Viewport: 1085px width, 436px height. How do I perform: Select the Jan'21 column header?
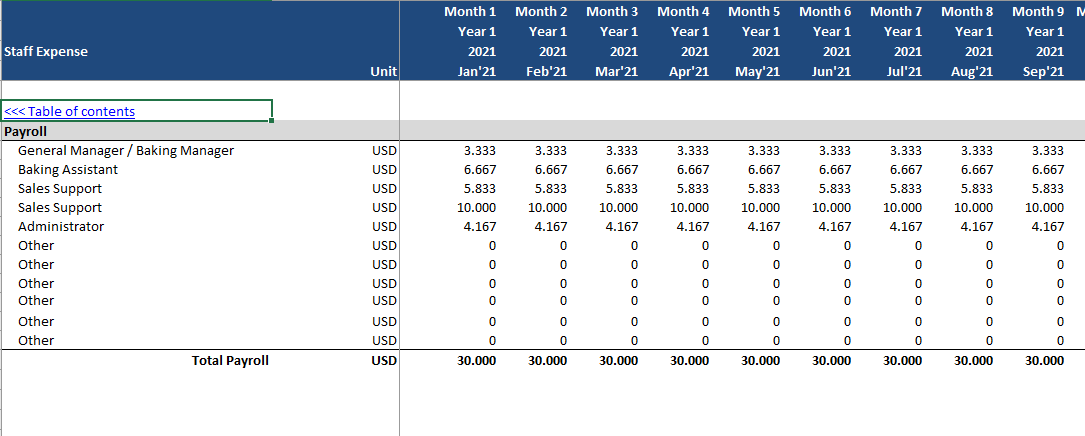click(477, 71)
